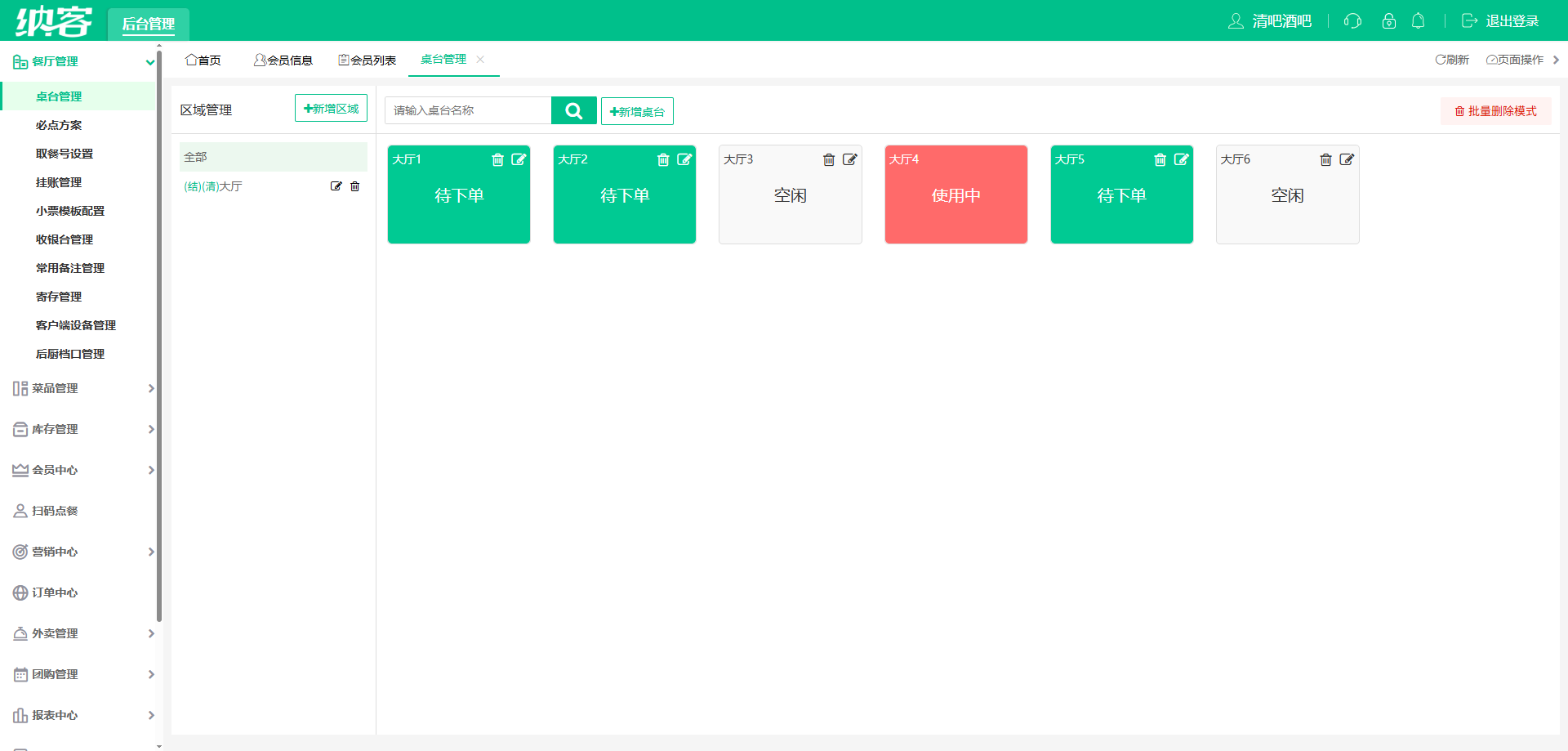1568x751 pixels.
Task: Close the 桌台管理 tab
Action: (x=480, y=59)
